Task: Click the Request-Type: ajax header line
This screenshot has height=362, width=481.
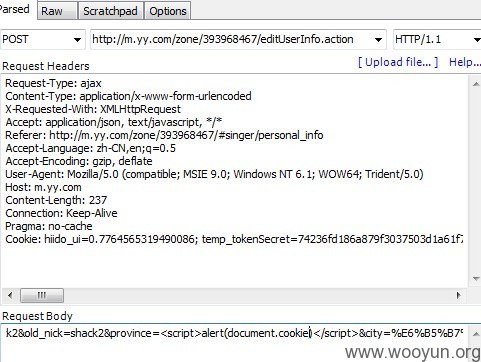Action: pos(53,83)
